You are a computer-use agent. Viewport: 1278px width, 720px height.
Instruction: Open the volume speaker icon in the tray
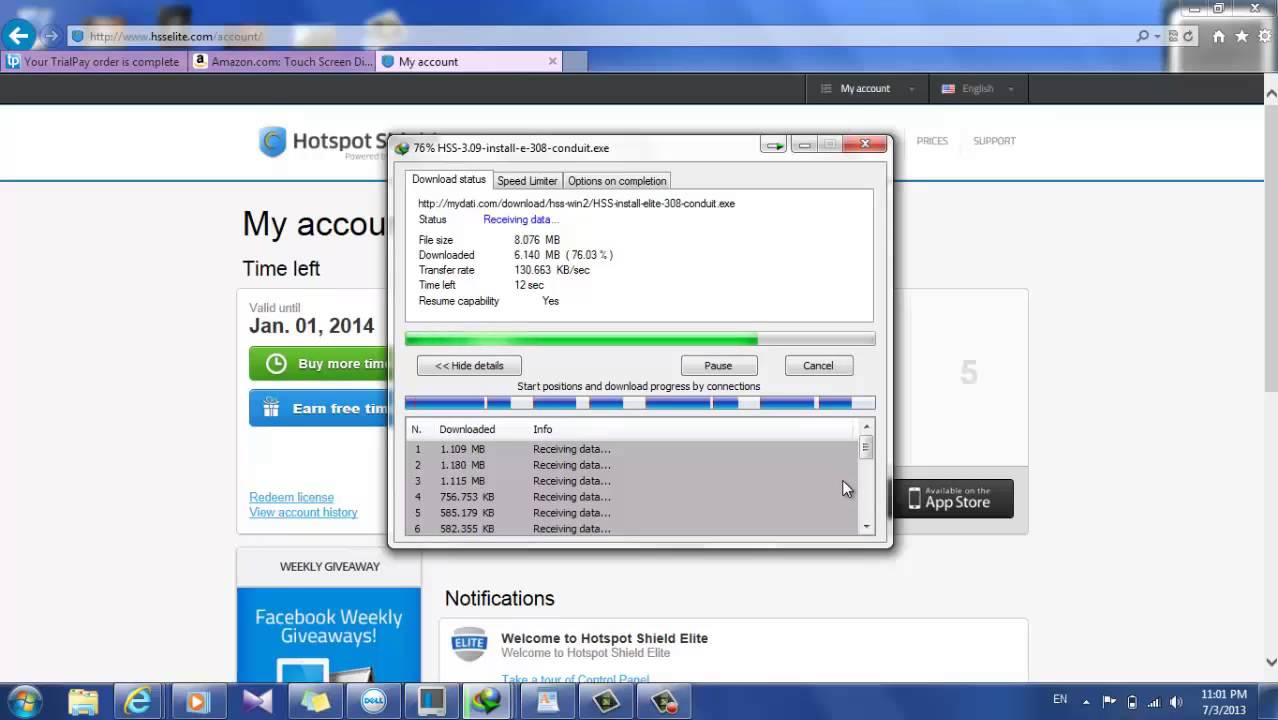coord(1176,701)
